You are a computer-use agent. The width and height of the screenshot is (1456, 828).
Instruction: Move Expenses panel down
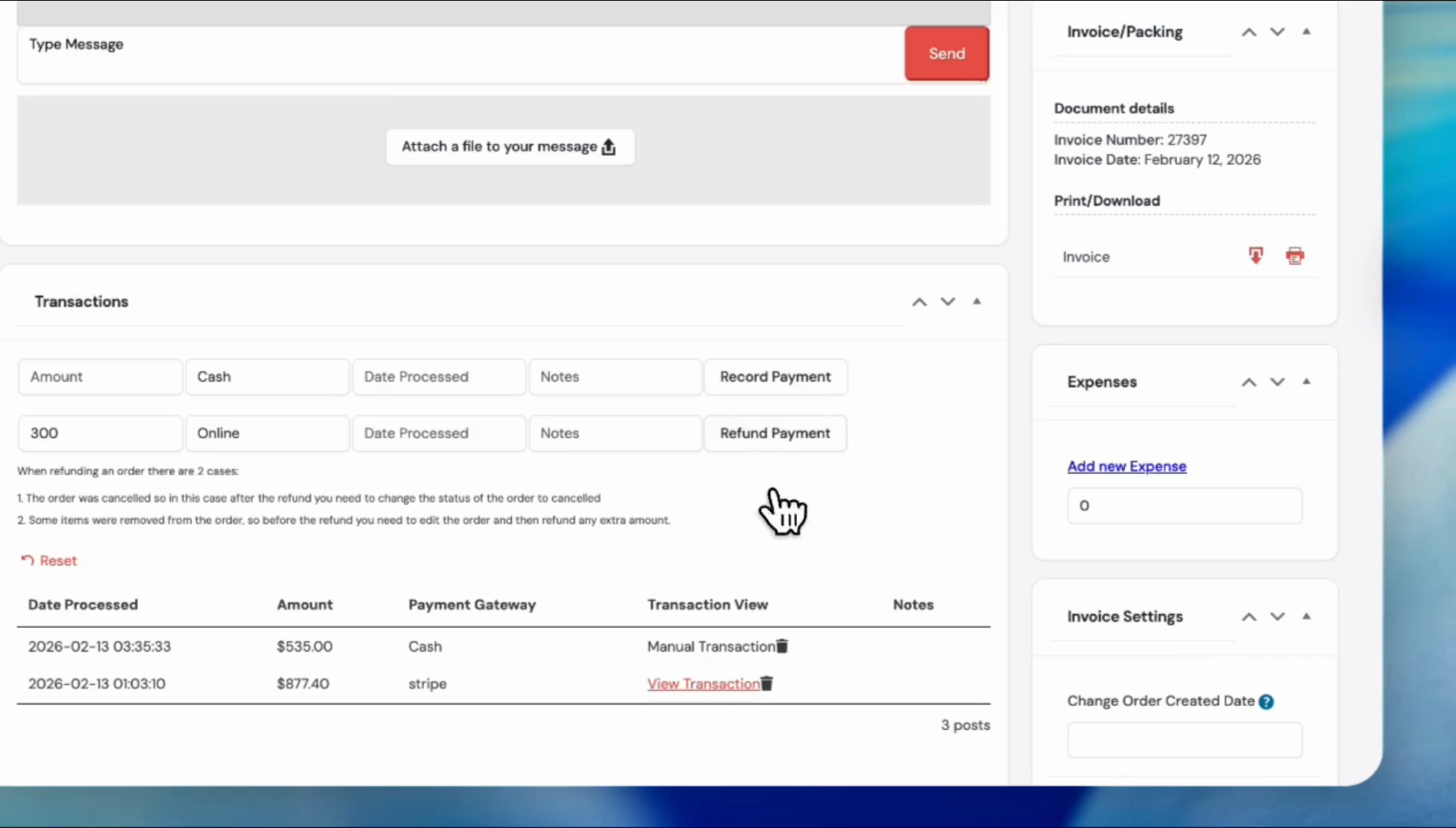click(x=1277, y=382)
